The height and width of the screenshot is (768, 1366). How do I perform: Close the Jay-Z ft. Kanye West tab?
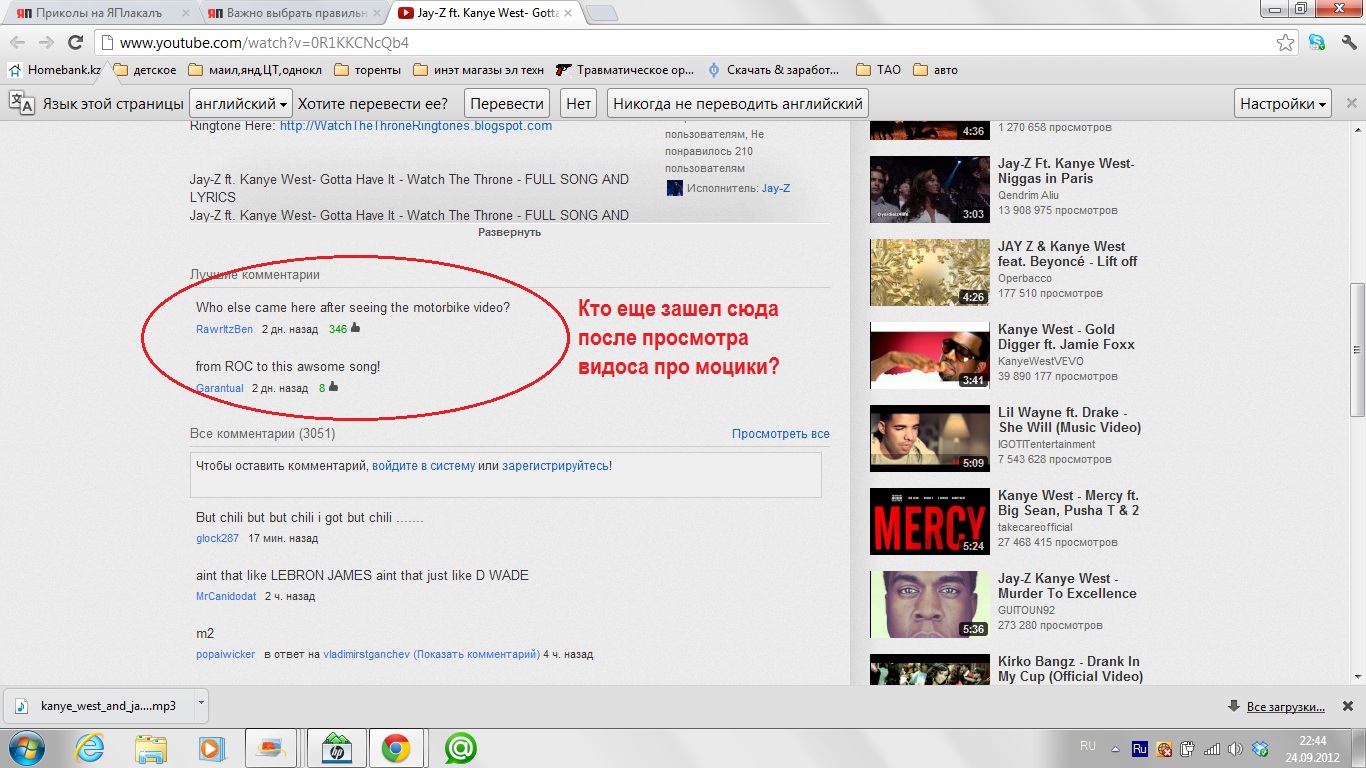pyautogui.click(x=566, y=13)
